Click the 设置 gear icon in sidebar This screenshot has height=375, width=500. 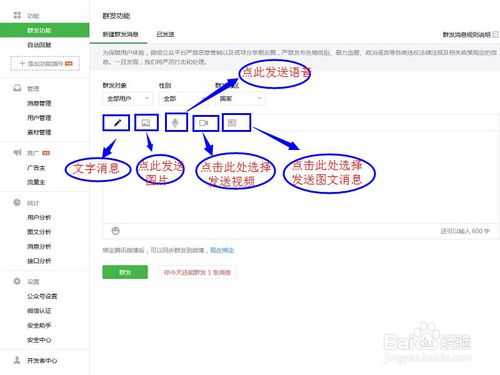(x=17, y=281)
